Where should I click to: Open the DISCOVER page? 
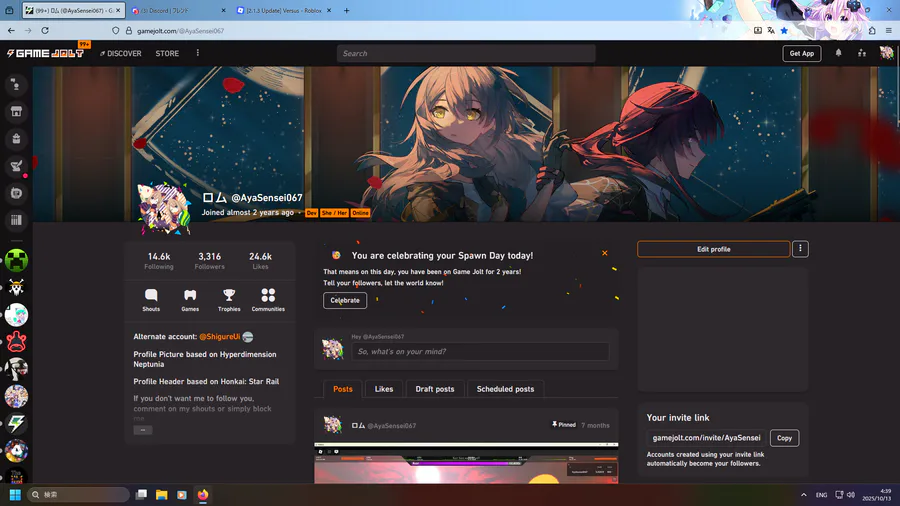[121, 53]
